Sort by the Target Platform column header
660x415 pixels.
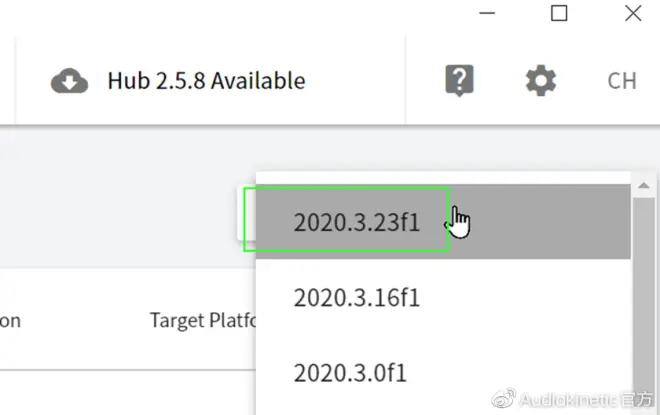pos(203,320)
